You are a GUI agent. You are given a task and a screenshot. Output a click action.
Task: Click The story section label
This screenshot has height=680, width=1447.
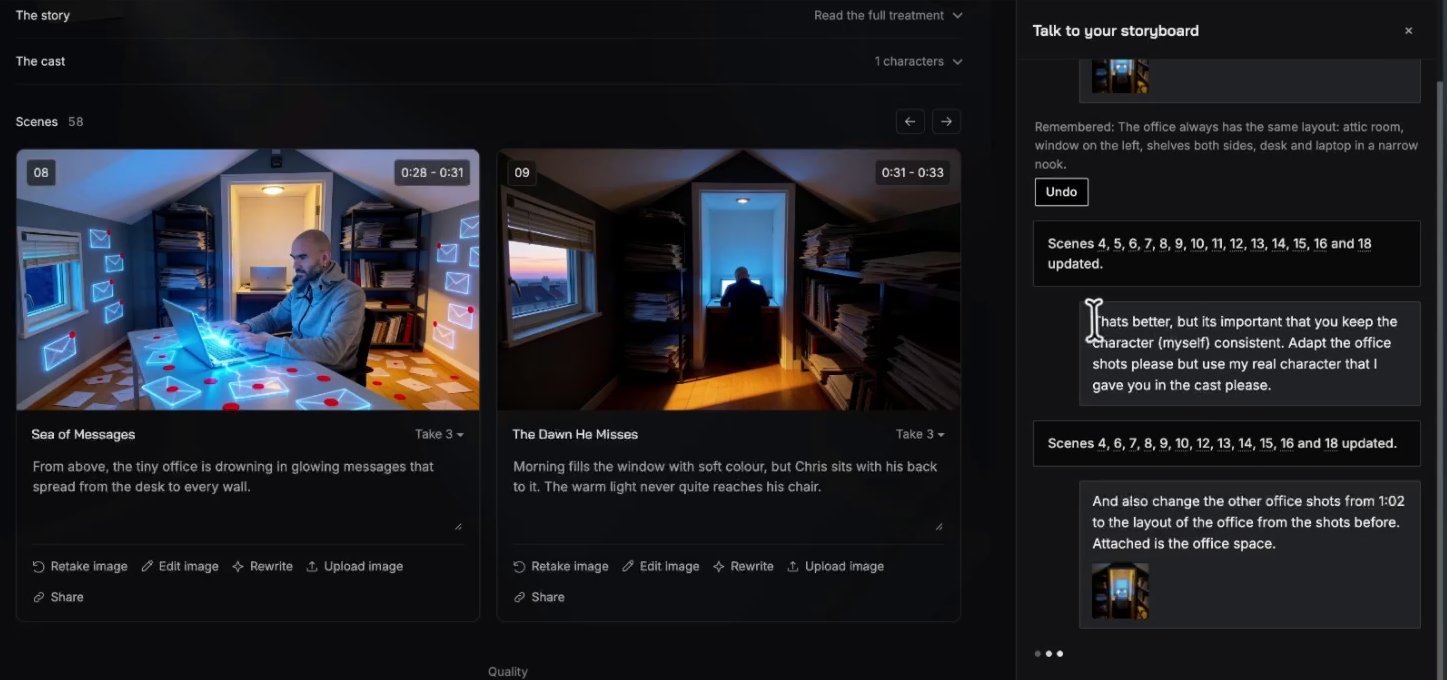click(x=43, y=15)
